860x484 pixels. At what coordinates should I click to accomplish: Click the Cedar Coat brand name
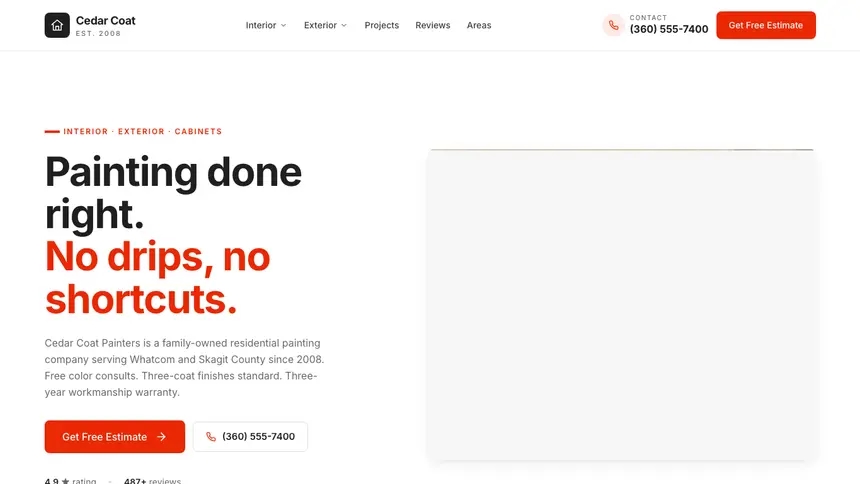point(105,20)
